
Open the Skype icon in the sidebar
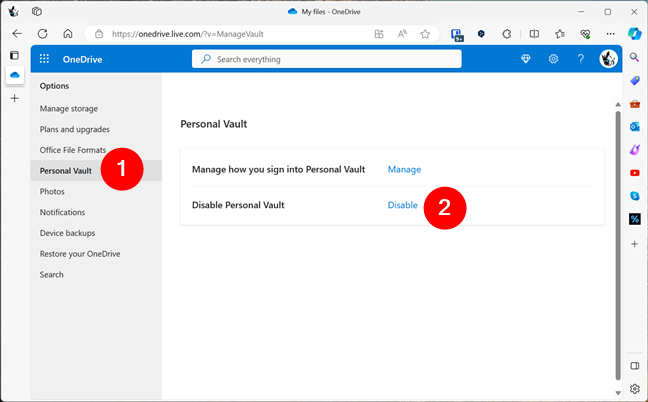635,195
